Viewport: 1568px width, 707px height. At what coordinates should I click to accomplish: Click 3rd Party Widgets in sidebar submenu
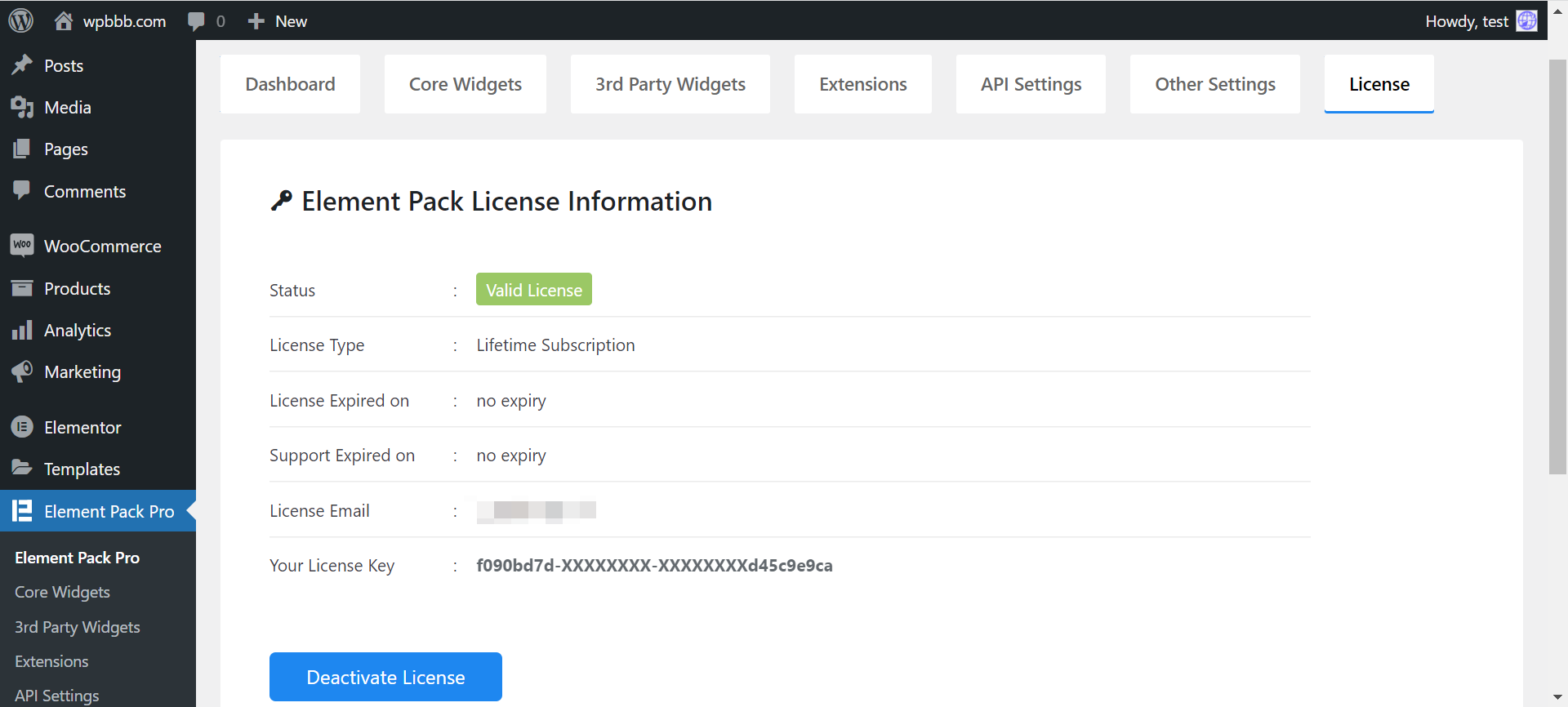(78, 627)
